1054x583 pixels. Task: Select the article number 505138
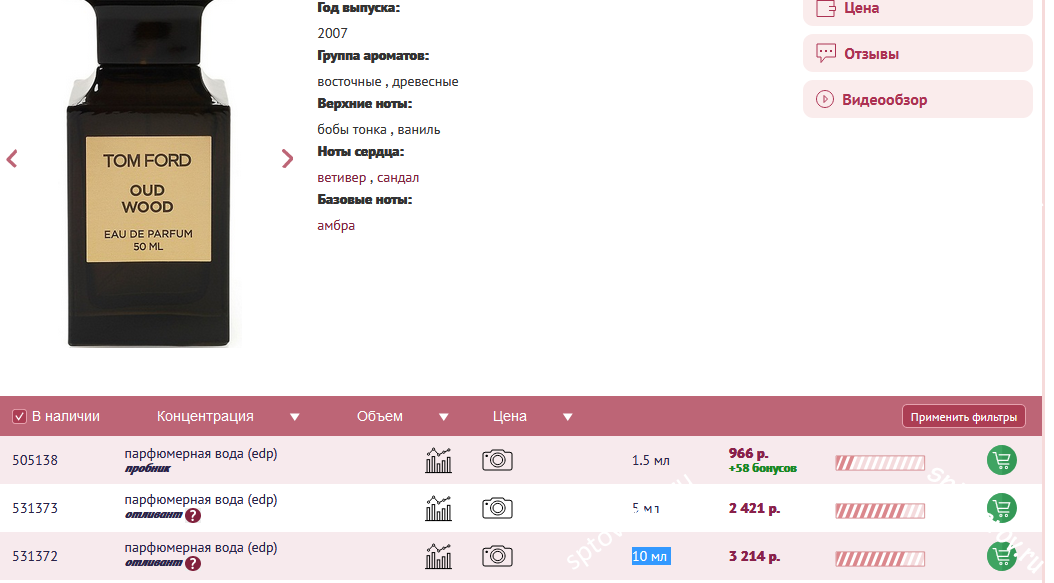click(x=35, y=461)
